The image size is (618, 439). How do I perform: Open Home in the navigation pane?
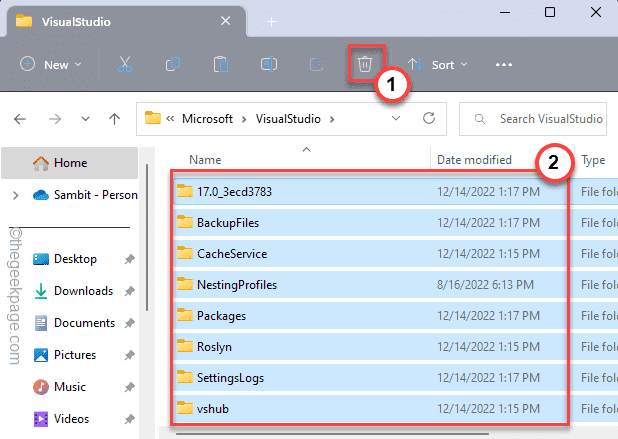click(x=70, y=163)
